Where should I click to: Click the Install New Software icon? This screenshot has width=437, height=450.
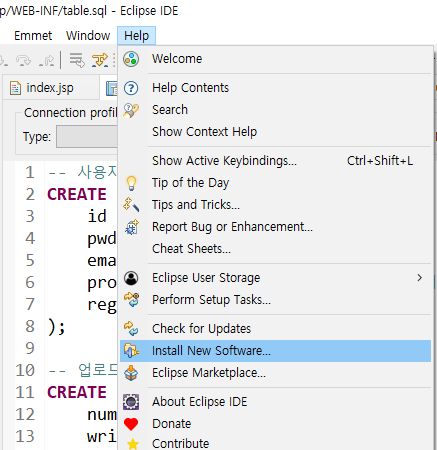pyautogui.click(x=131, y=351)
